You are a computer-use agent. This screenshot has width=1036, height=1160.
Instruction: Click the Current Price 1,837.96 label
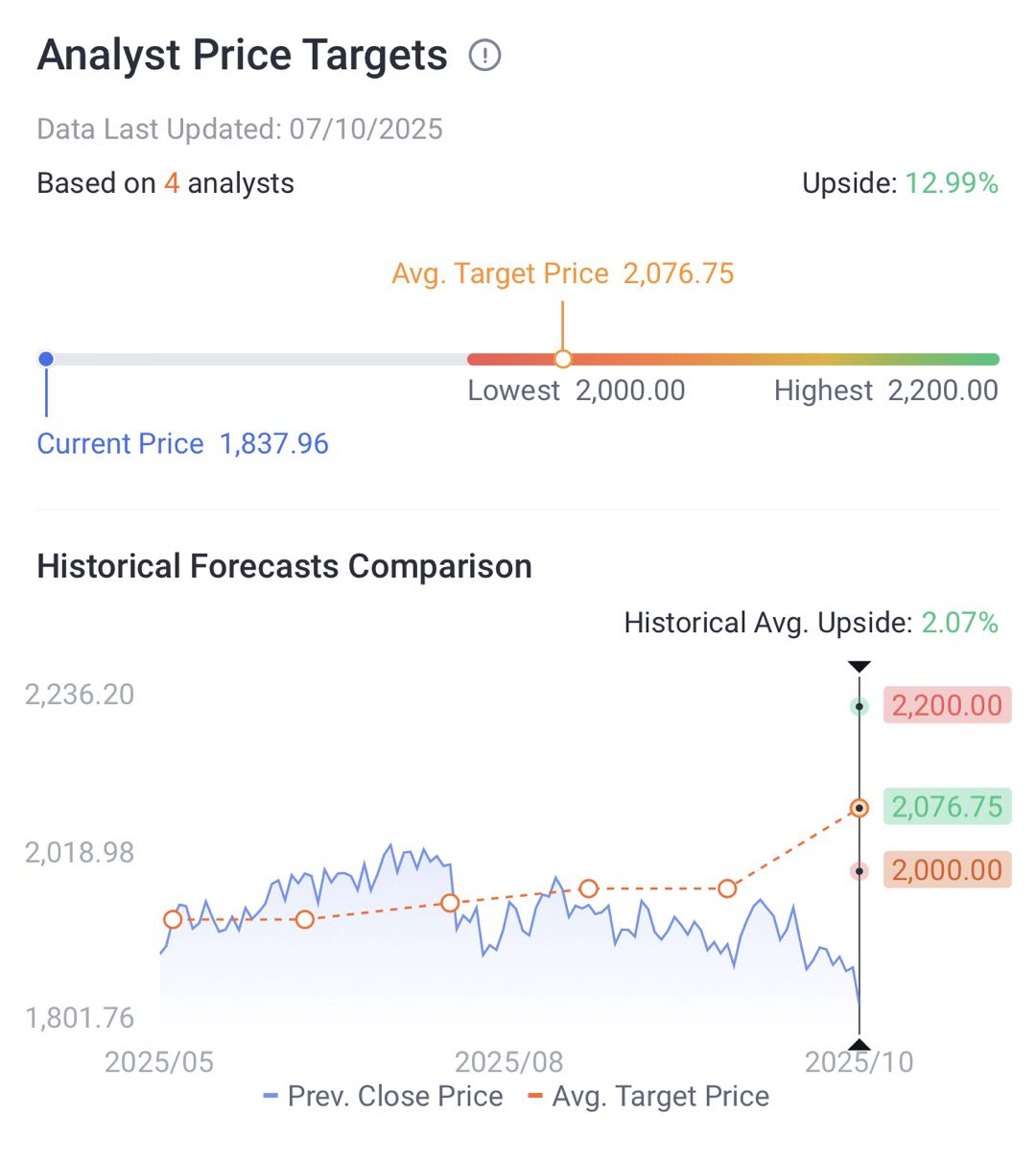click(x=182, y=443)
